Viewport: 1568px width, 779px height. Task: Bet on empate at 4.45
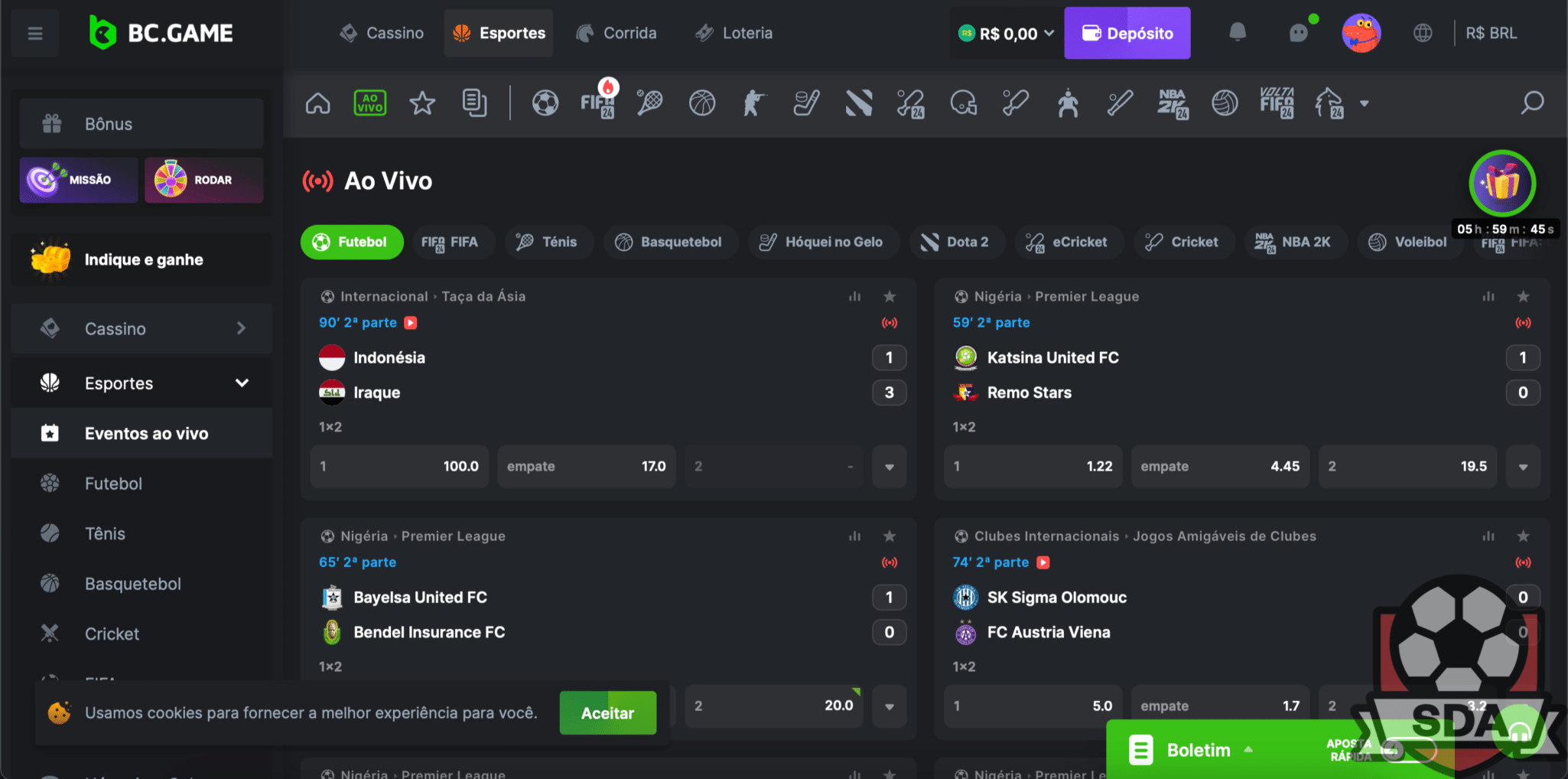click(x=1220, y=467)
